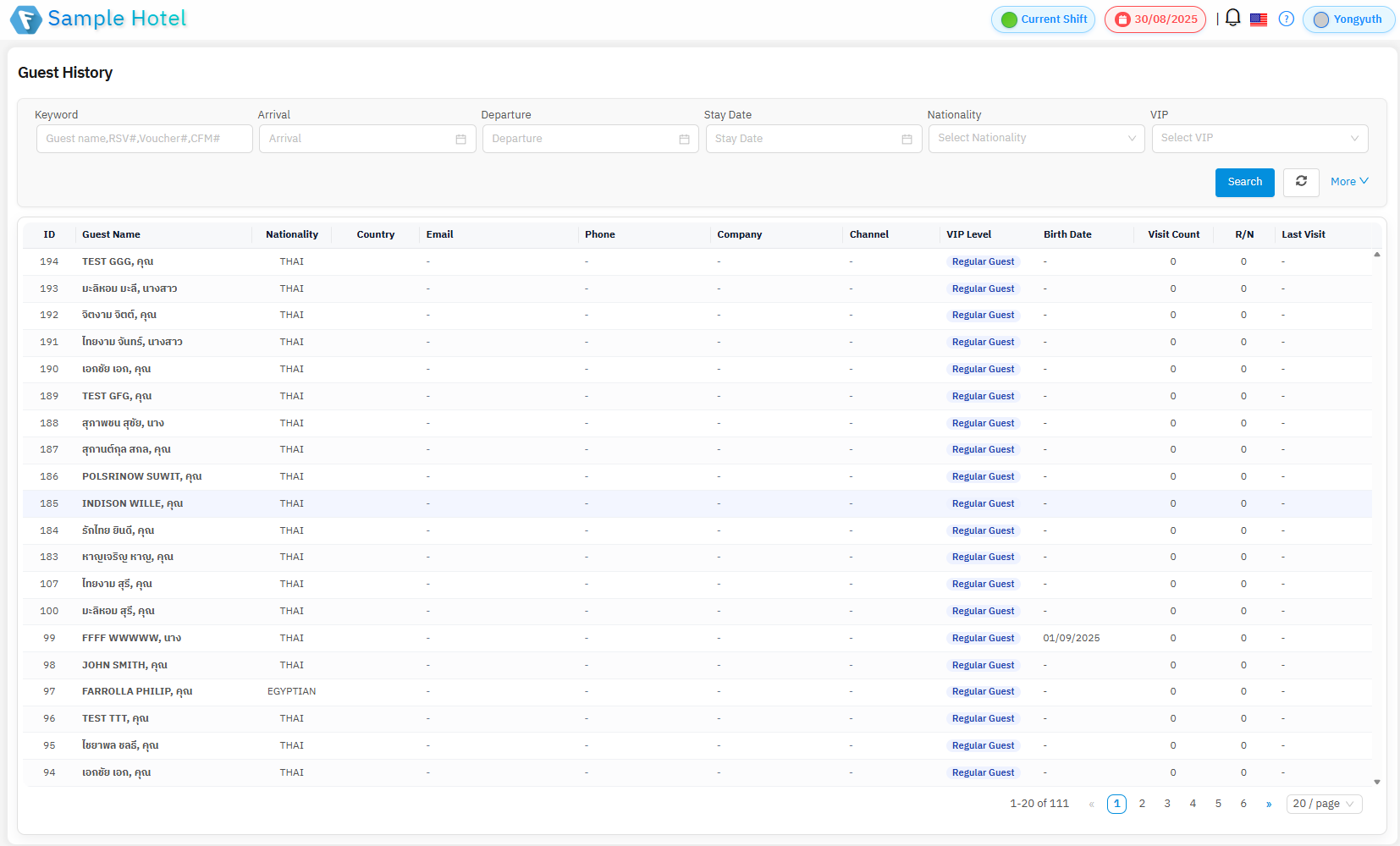Open the Stay Date calendar icon
This screenshot has height=846, width=1400.
pyautogui.click(x=907, y=140)
